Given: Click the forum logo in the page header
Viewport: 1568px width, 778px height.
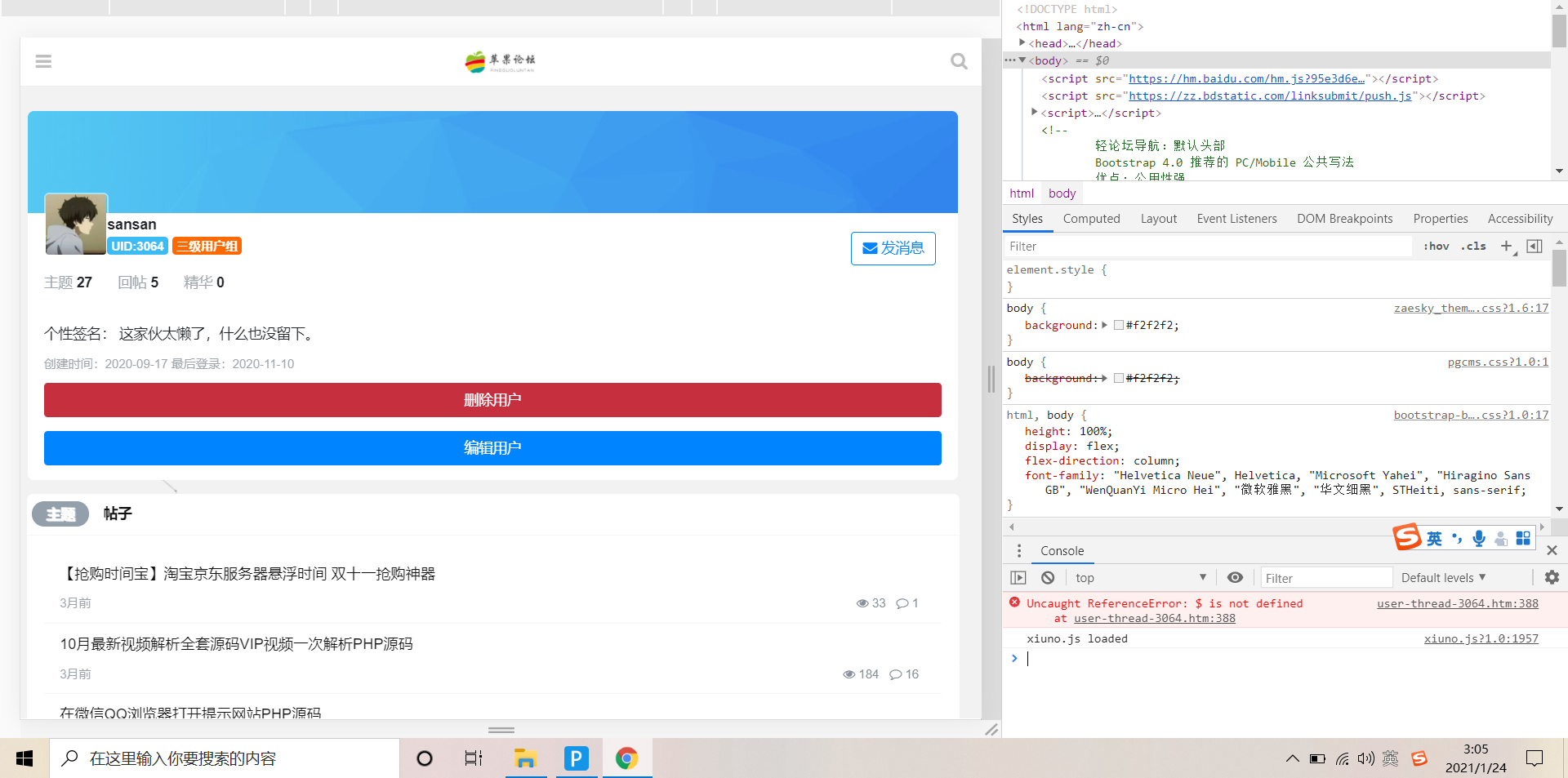Looking at the screenshot, I should click(x=500, y=61).
